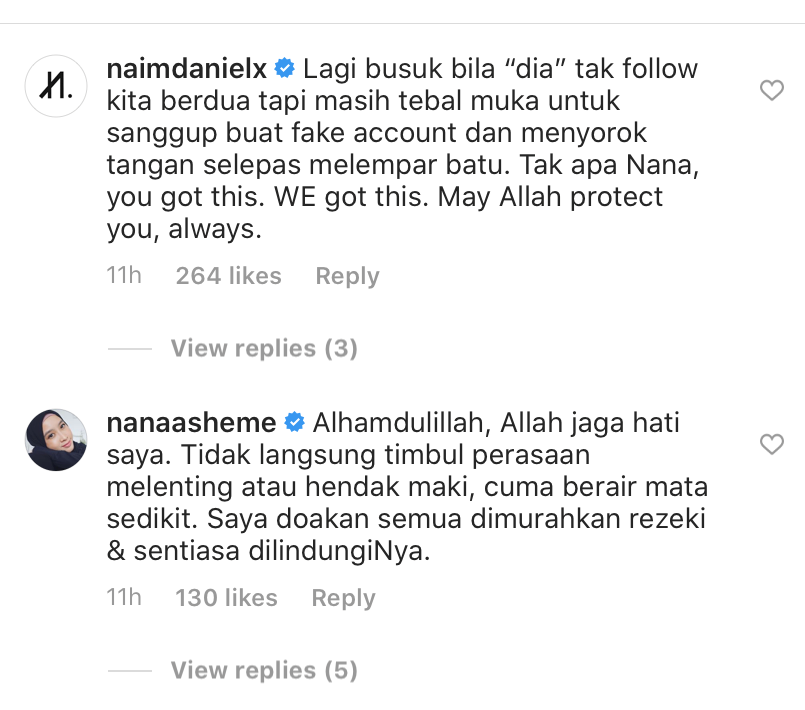
Task: Click naimdanielx verified badge
Action: tap(284, 68)
